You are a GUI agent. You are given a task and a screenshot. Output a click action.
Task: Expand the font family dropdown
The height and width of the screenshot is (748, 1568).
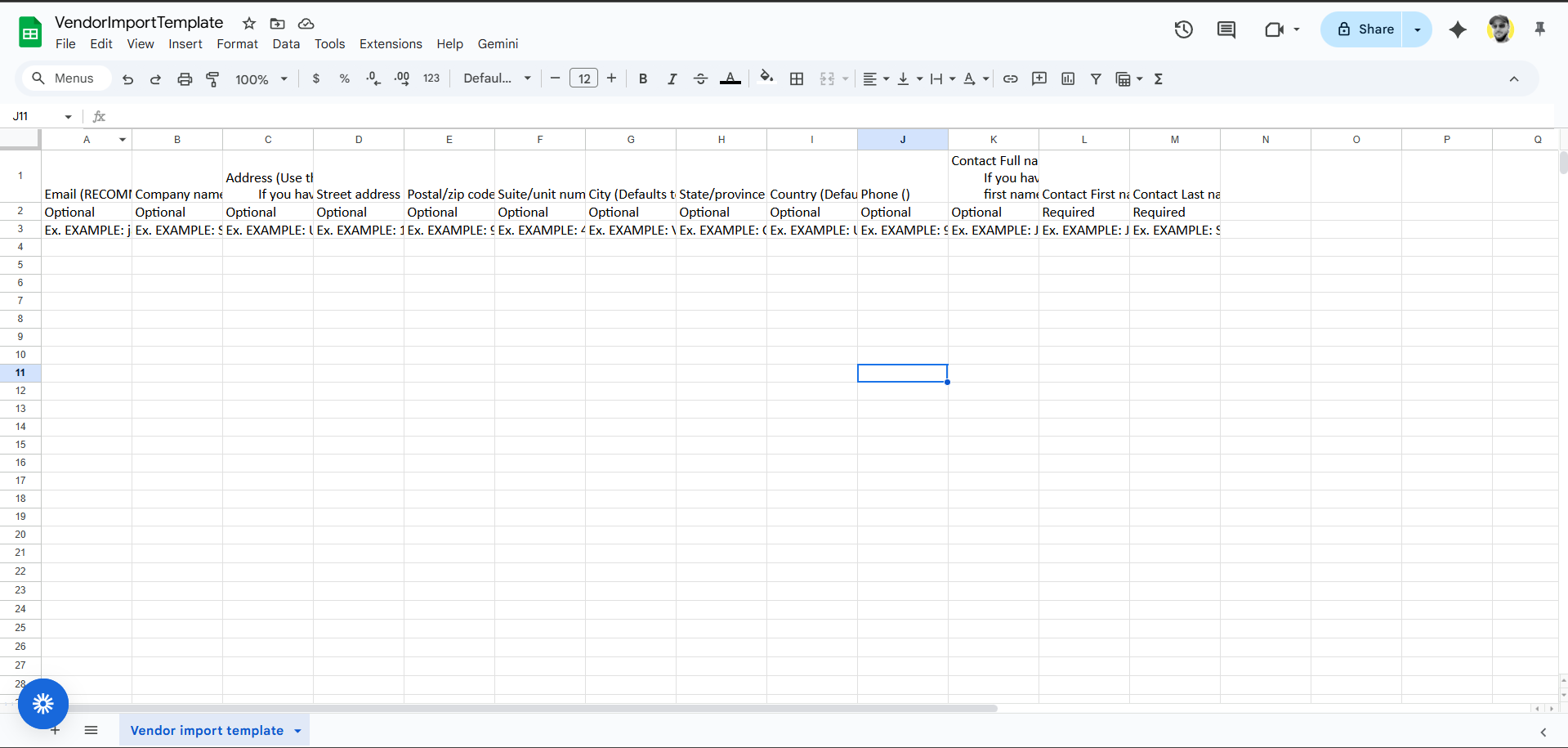(497, 79)
